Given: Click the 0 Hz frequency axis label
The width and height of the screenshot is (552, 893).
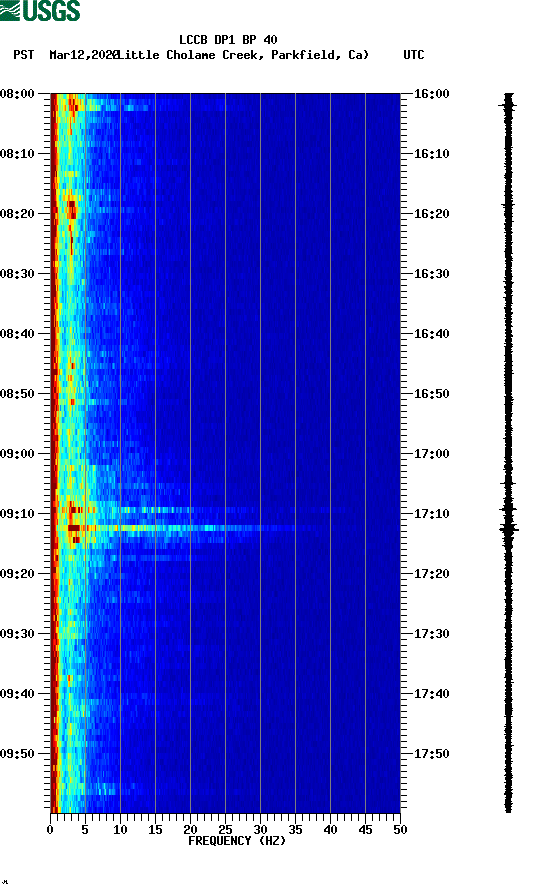Looking at the screenshot, I should 50,830.
